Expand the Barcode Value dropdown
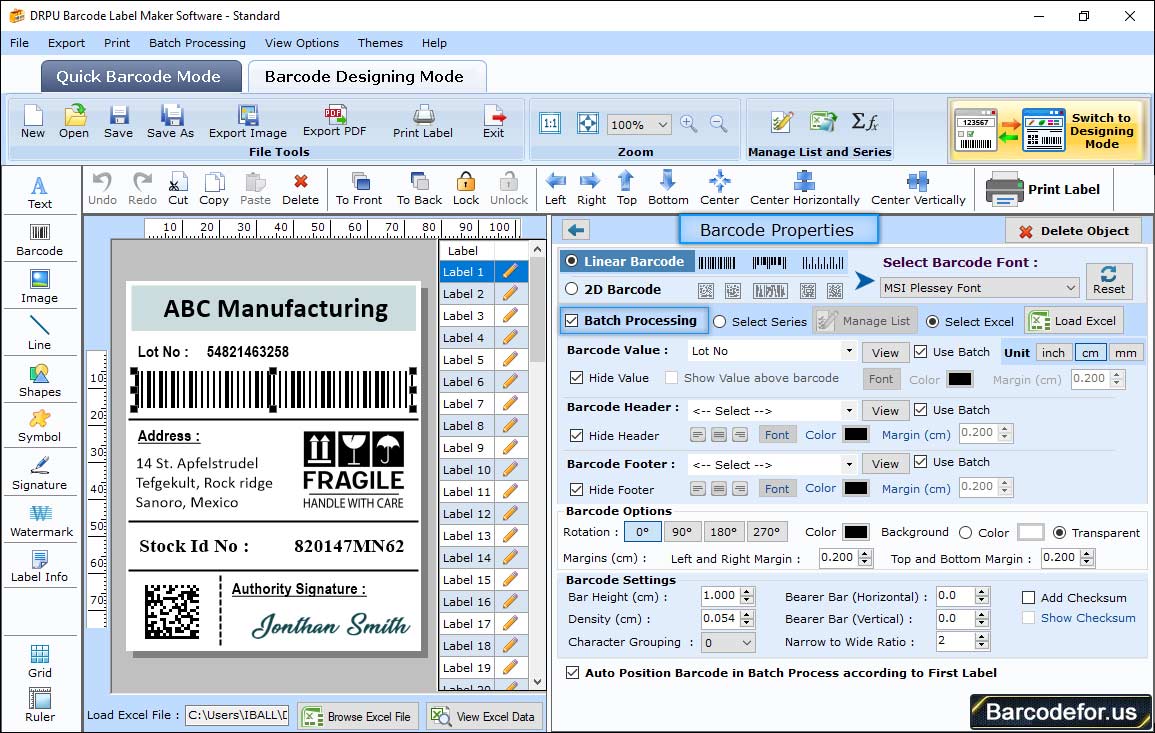The width and height of the screenshot is (1155, 733). pos(849,351)
